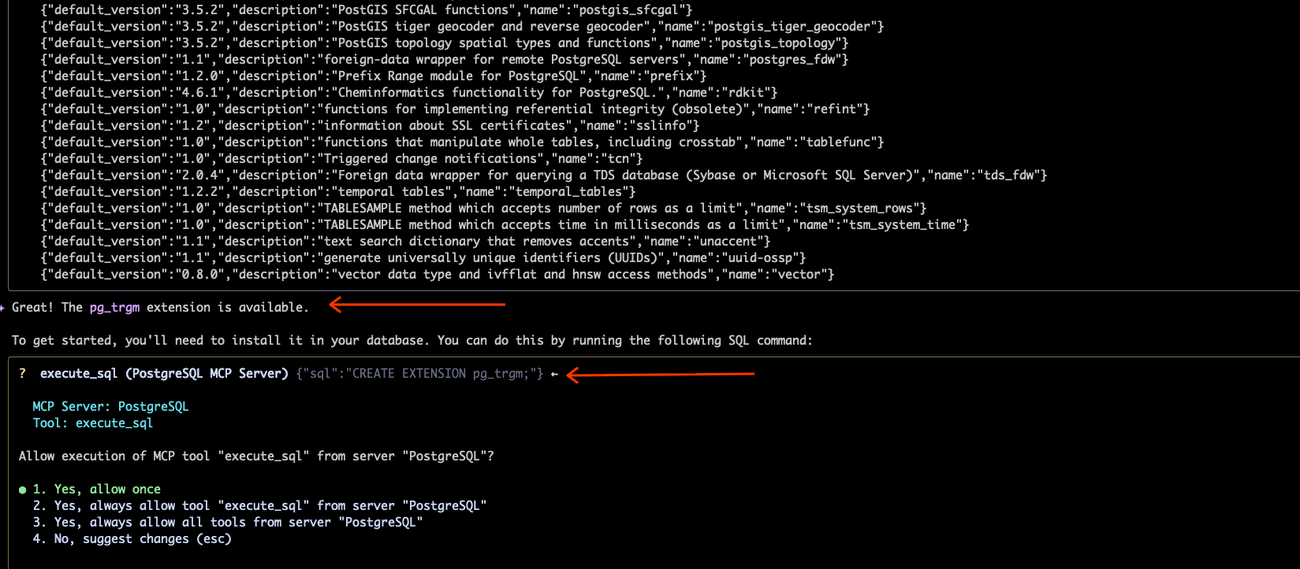The height and width of the screenshot is (569, 1300).
Task: Click the "execute_sql (PostgreSQL MCP Server)" header
Action: [164, 373]
